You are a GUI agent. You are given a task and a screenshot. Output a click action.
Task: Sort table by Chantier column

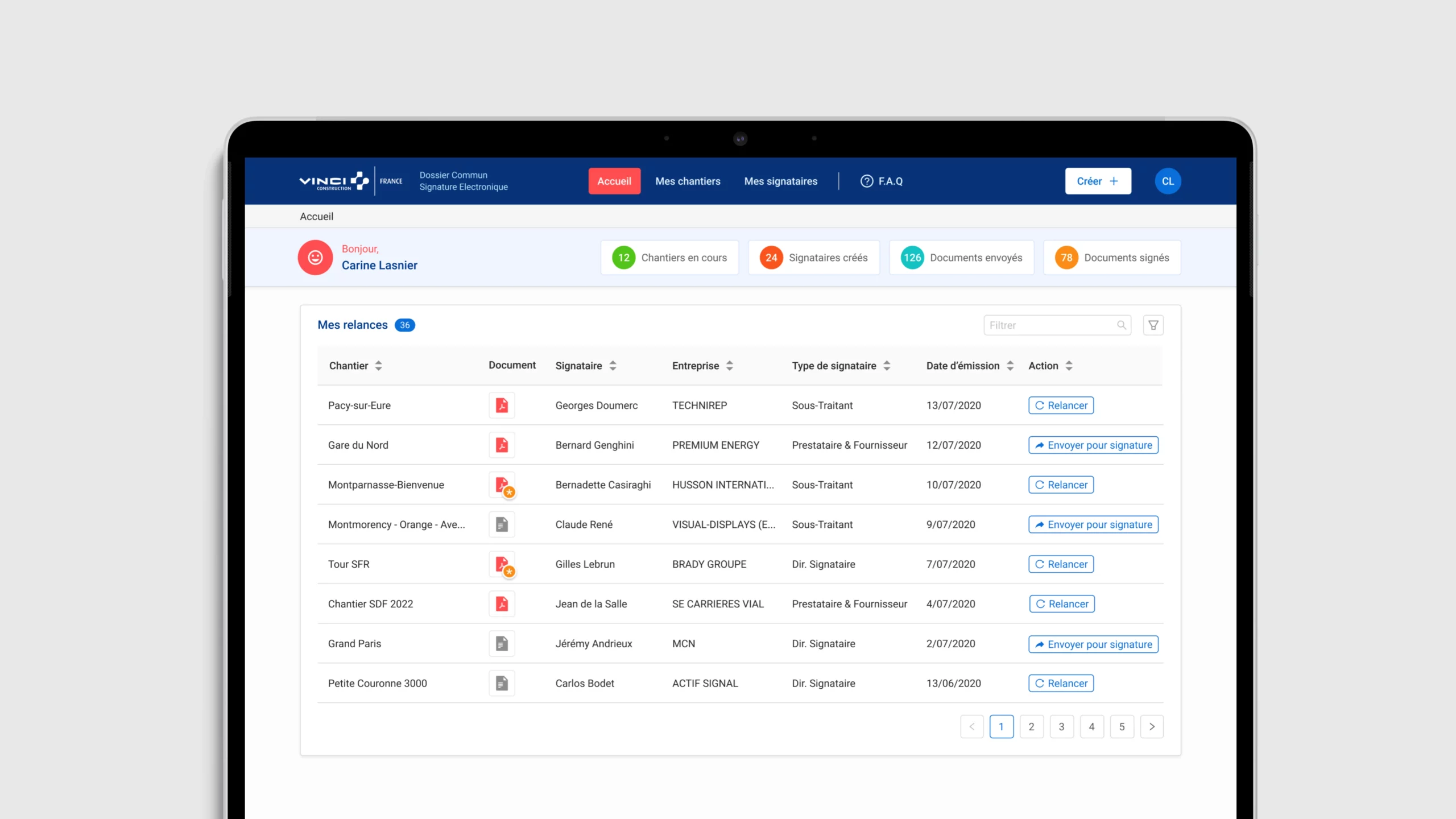coord(378,366)
